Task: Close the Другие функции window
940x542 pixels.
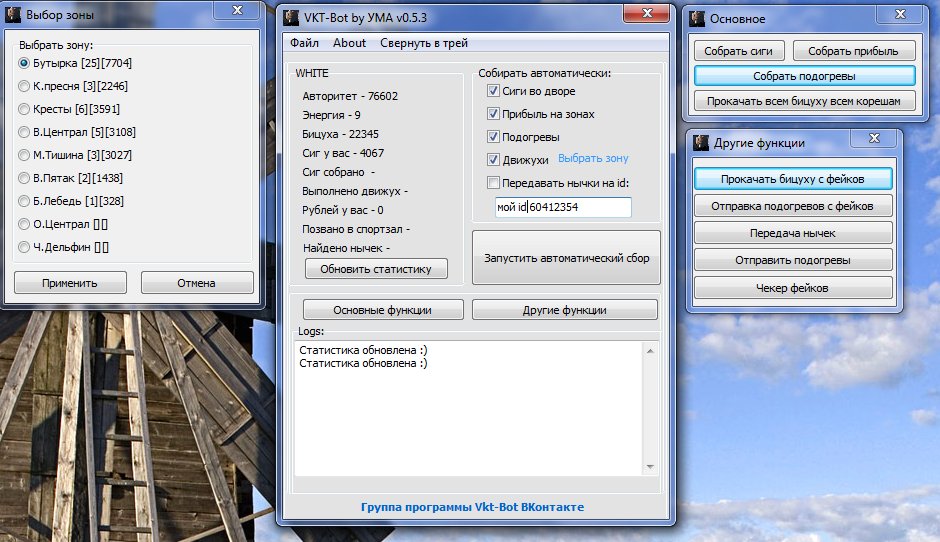Action: [x=875, y=138]
